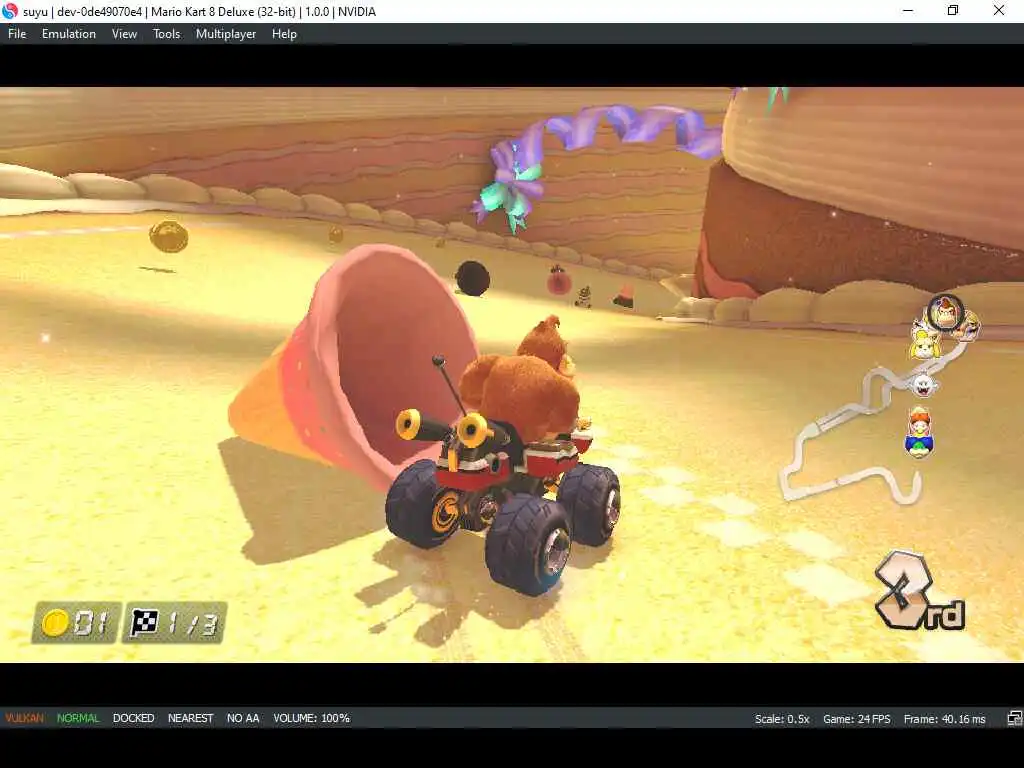This screenshot has width=1024, height=768.
Task: Click the multiplayer status icon in status bar
Action: (1014, 718)
